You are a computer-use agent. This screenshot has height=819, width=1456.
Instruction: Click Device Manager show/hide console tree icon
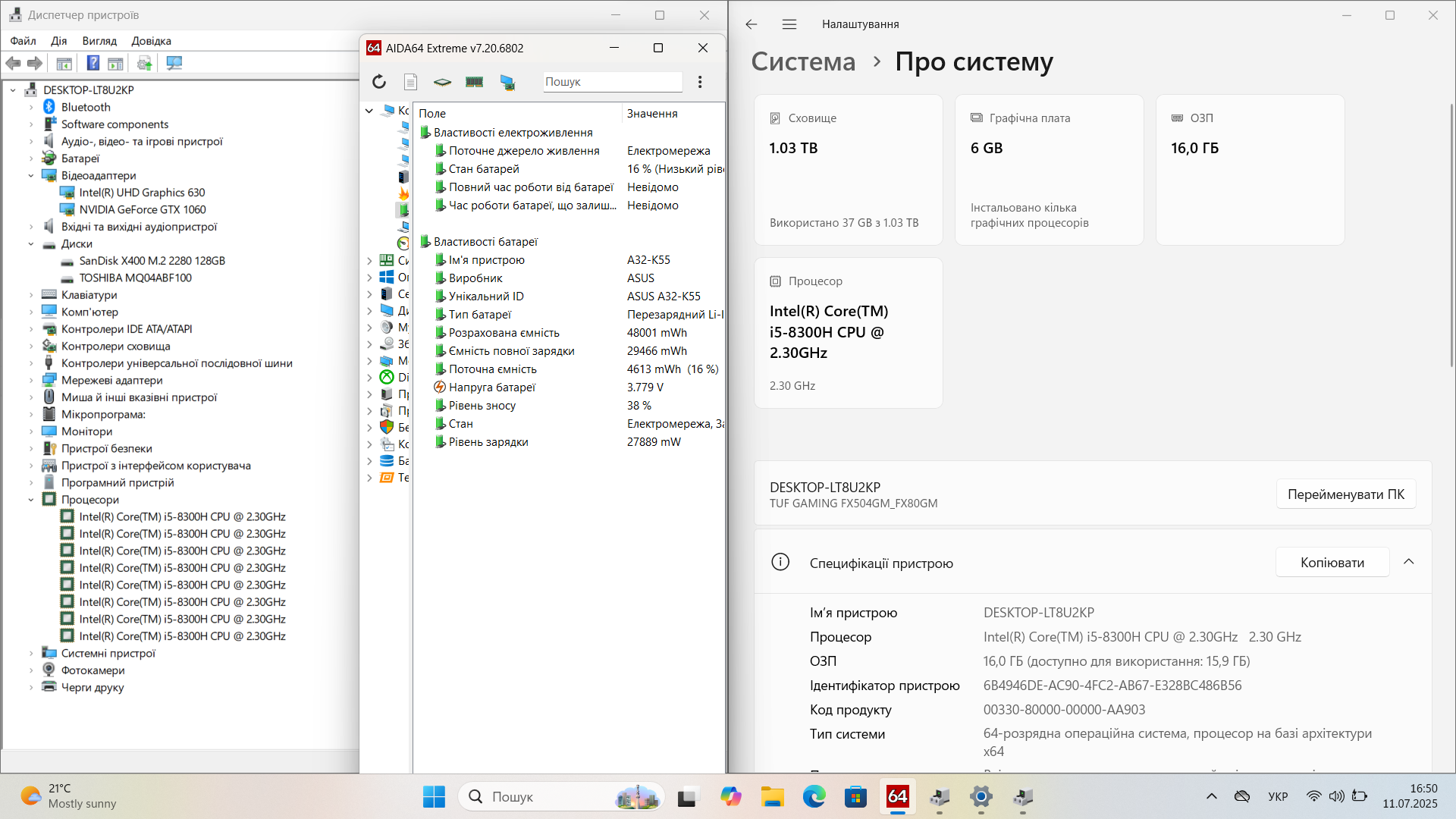click(64, 64)
